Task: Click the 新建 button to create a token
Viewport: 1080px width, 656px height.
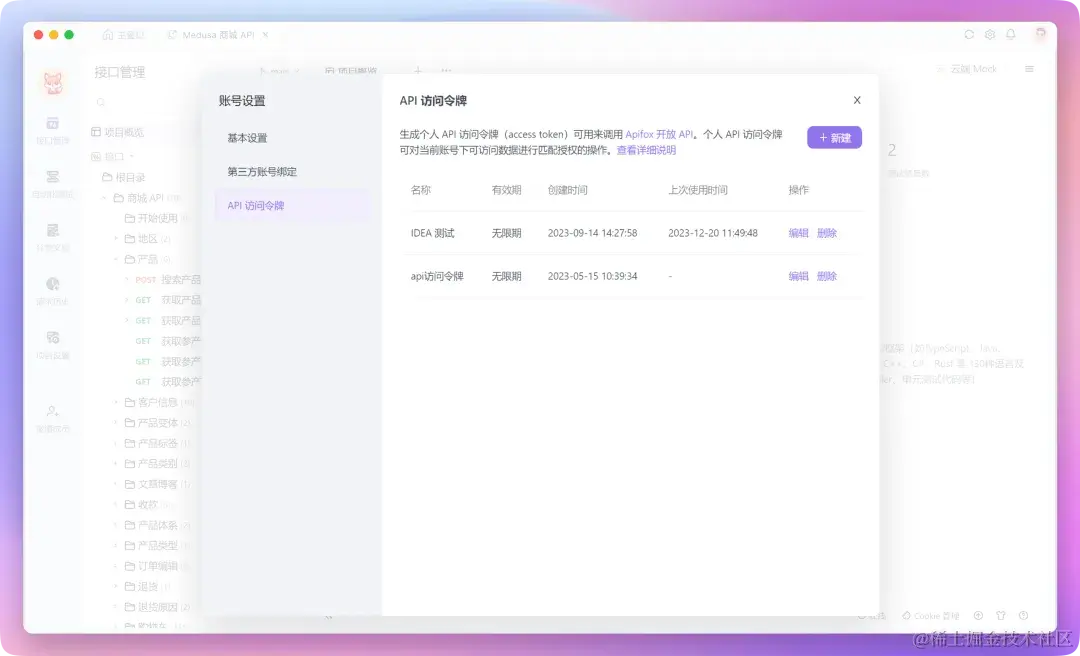Action: 834,137
